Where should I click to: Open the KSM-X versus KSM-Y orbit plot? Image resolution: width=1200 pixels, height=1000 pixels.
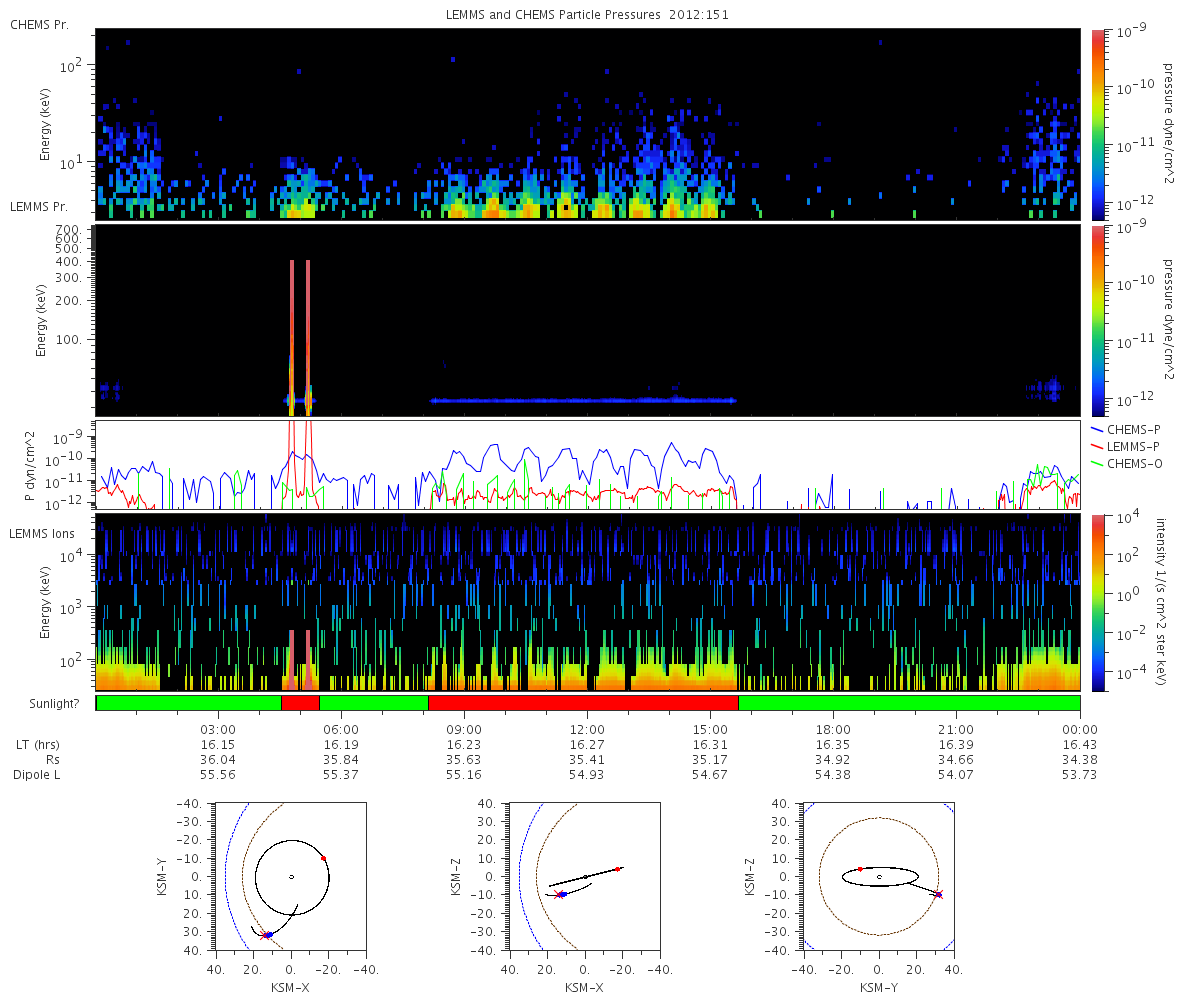coord(291,877)
